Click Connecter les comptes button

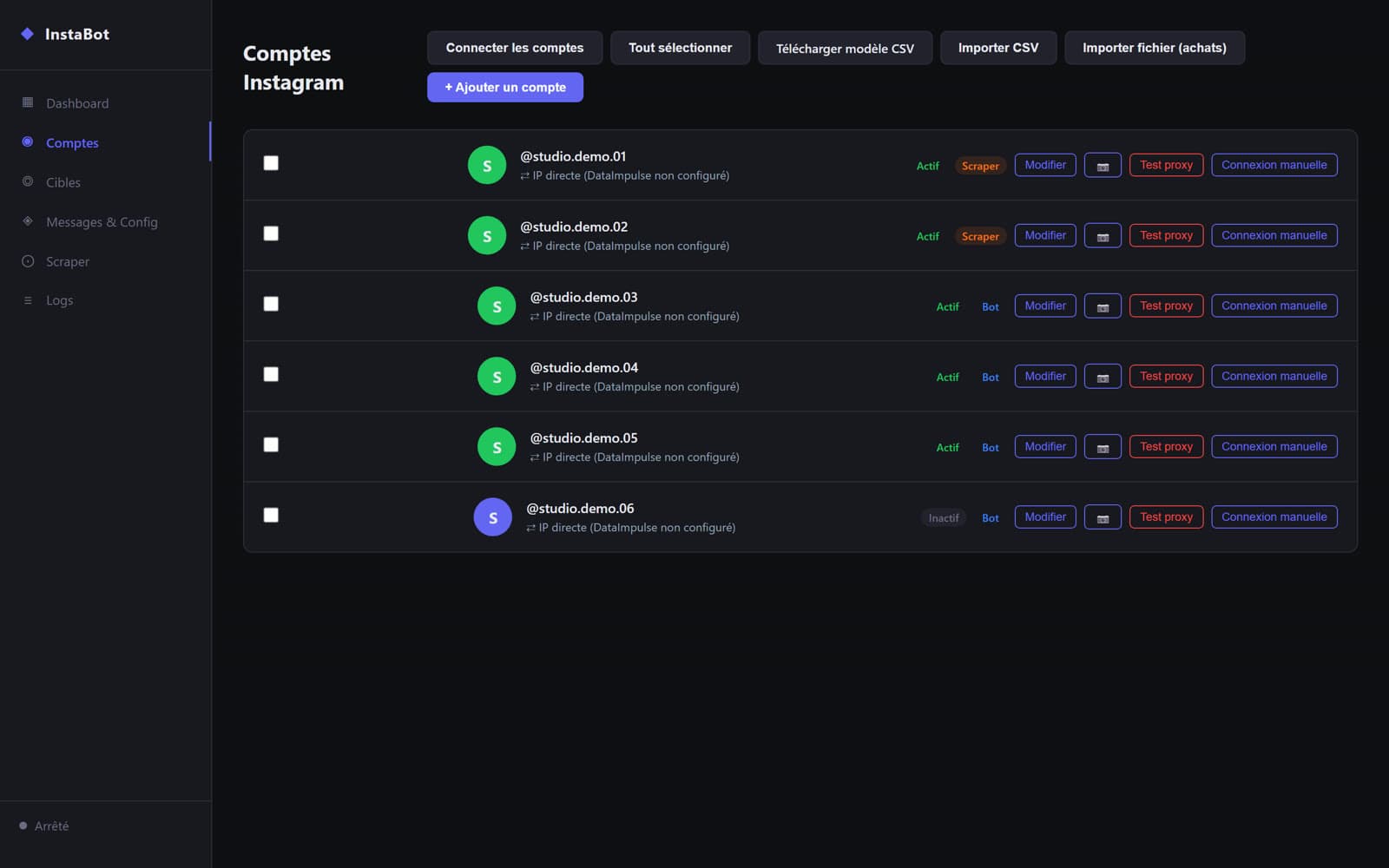515,48
